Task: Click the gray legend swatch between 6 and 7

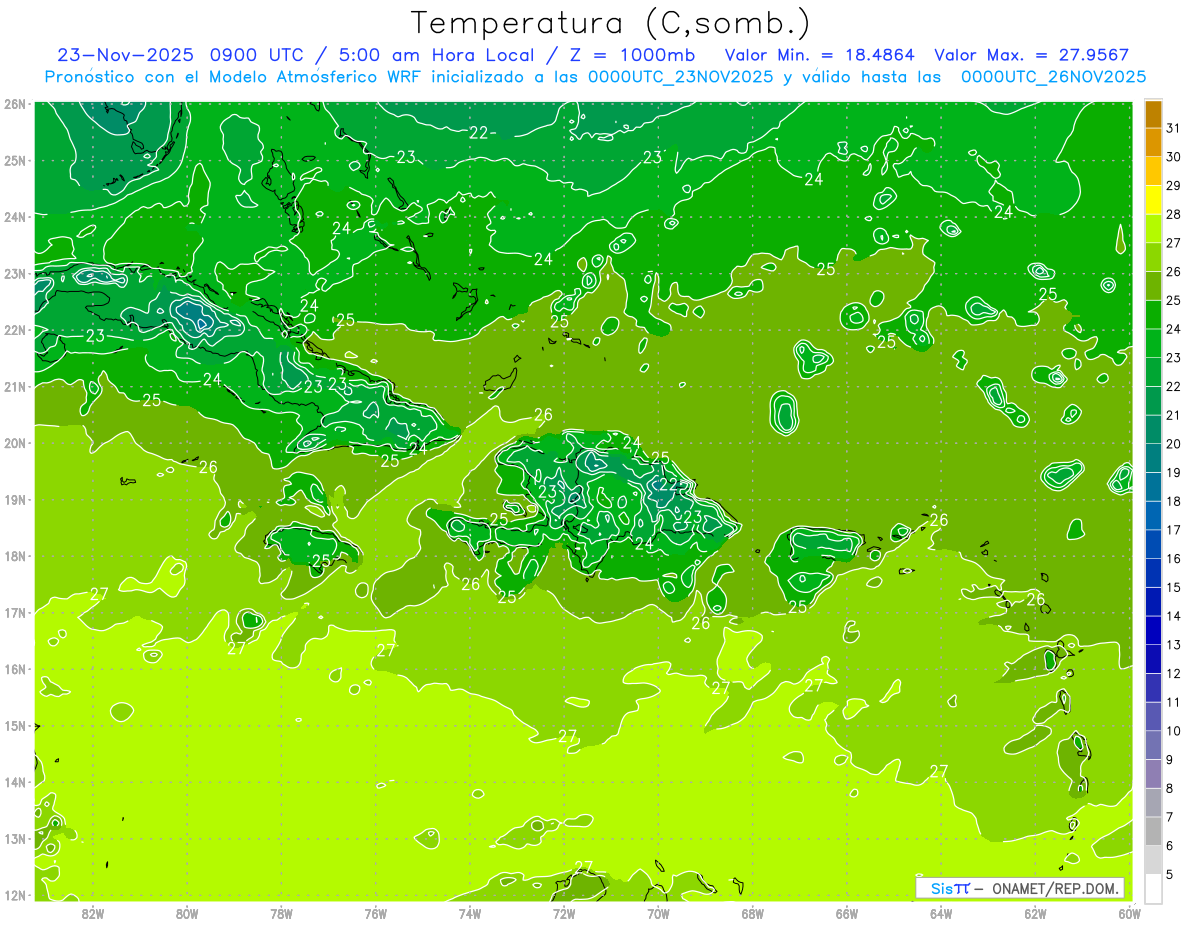Action: point(1153,831)
